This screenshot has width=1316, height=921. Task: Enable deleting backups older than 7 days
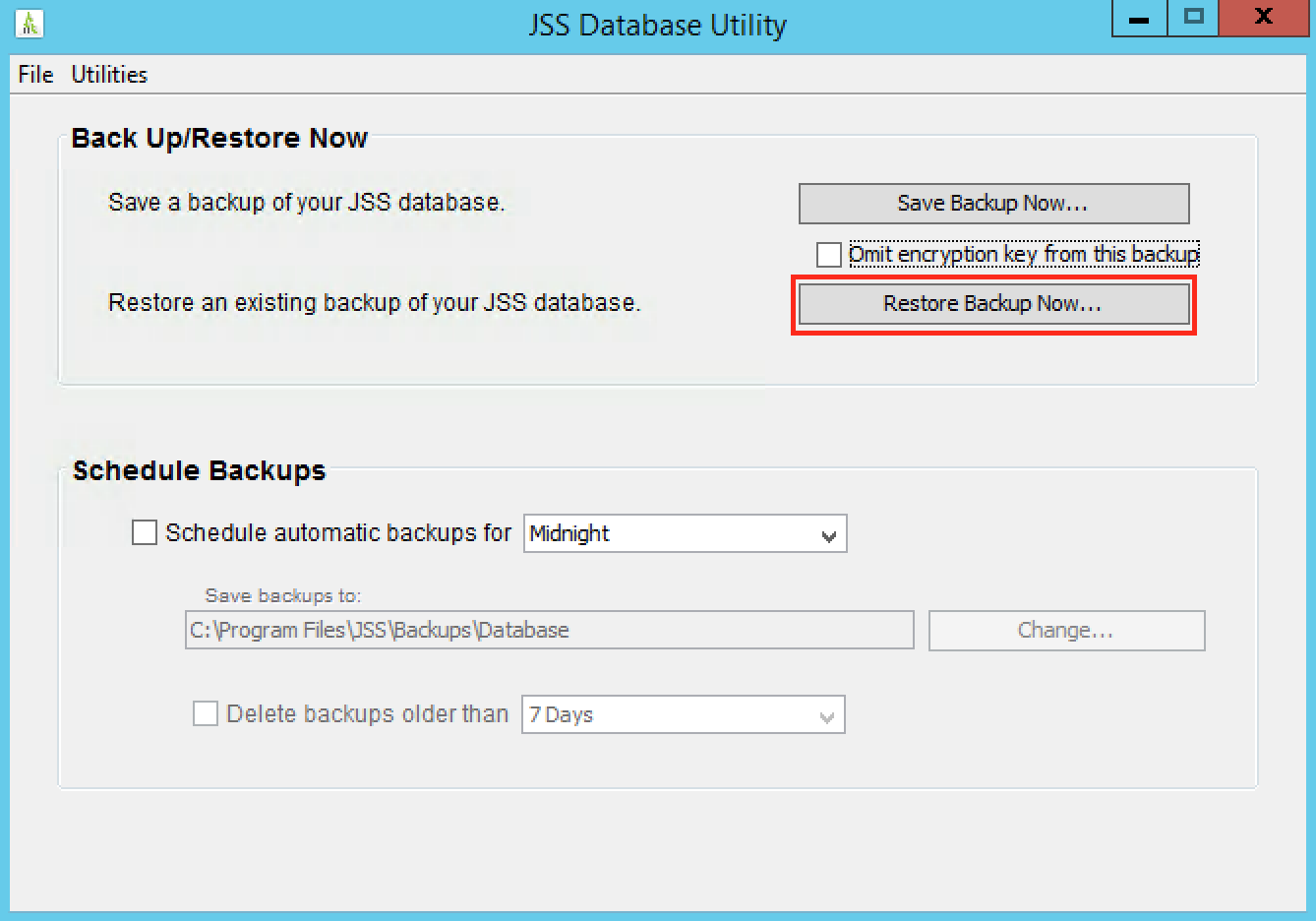point(205,713)
